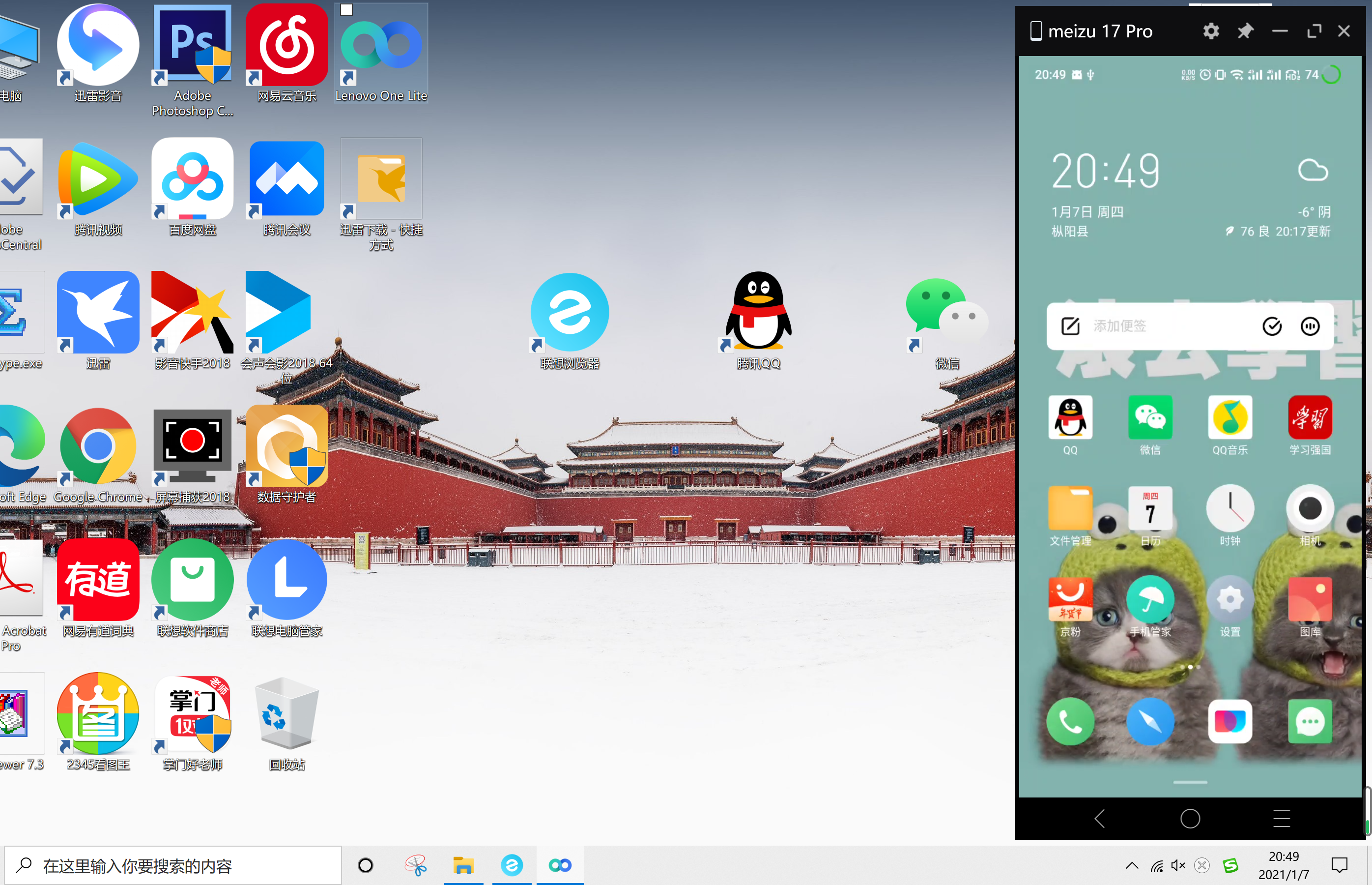This screenshot has height=885, width=1372.
Task: Tap 微信 app on the phone screen
Action: (1150, 425)
